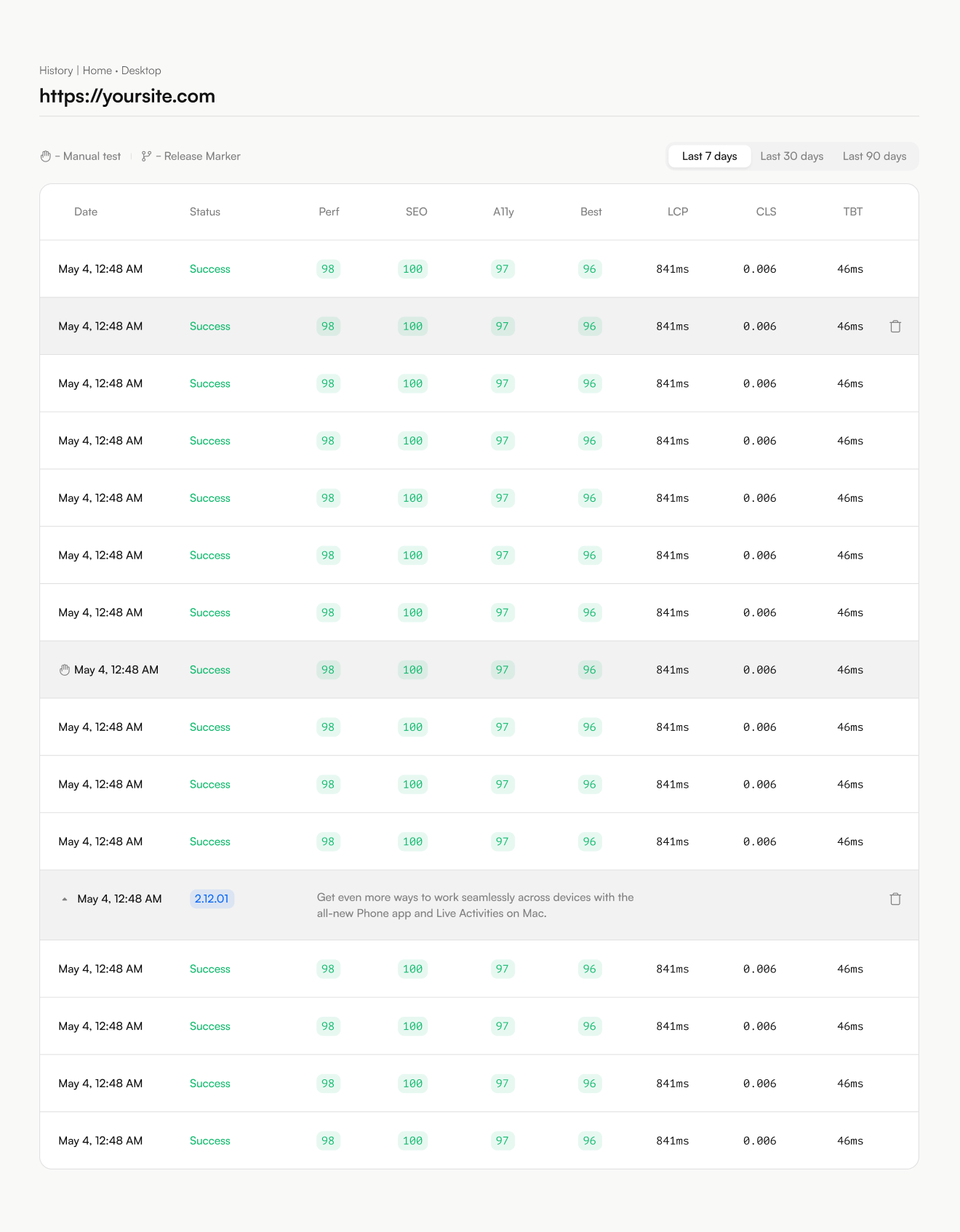Collapse the 2.12.01 release marker row
Viewport: 960px width, 1232px height.
tap(65, 899)
